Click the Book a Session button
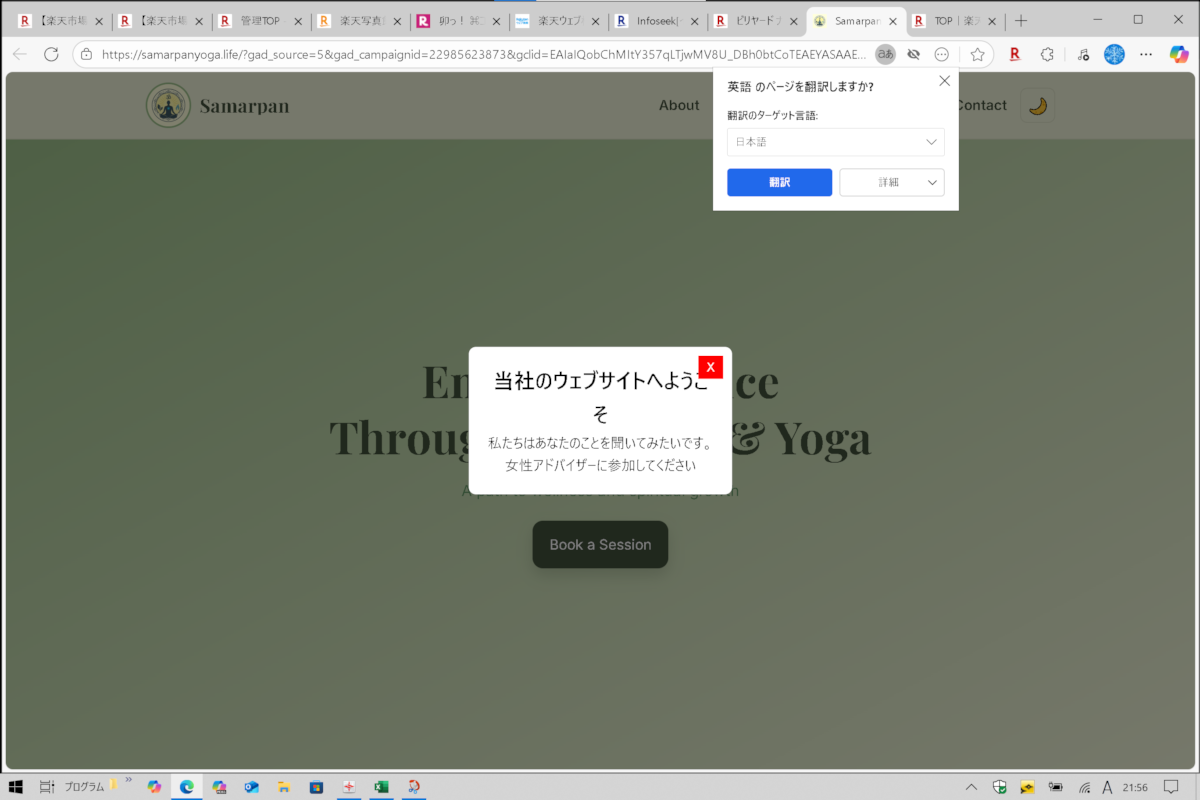This screenshot has width=1200, height=800. click(600, 544)
